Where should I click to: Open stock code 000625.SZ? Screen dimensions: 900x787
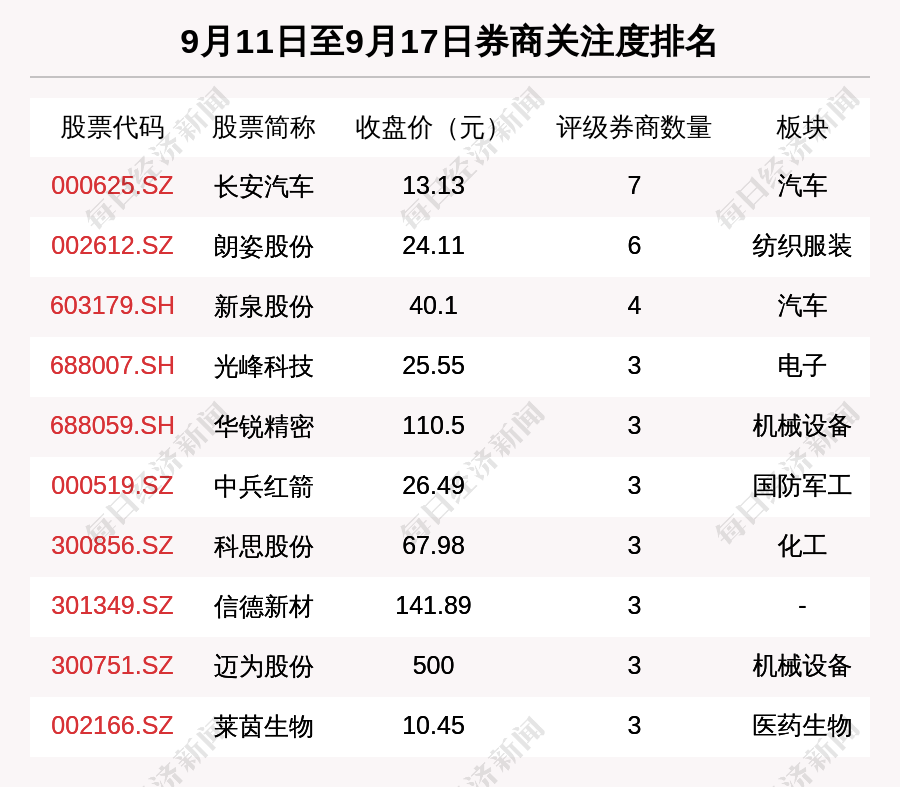pos(112,185)
